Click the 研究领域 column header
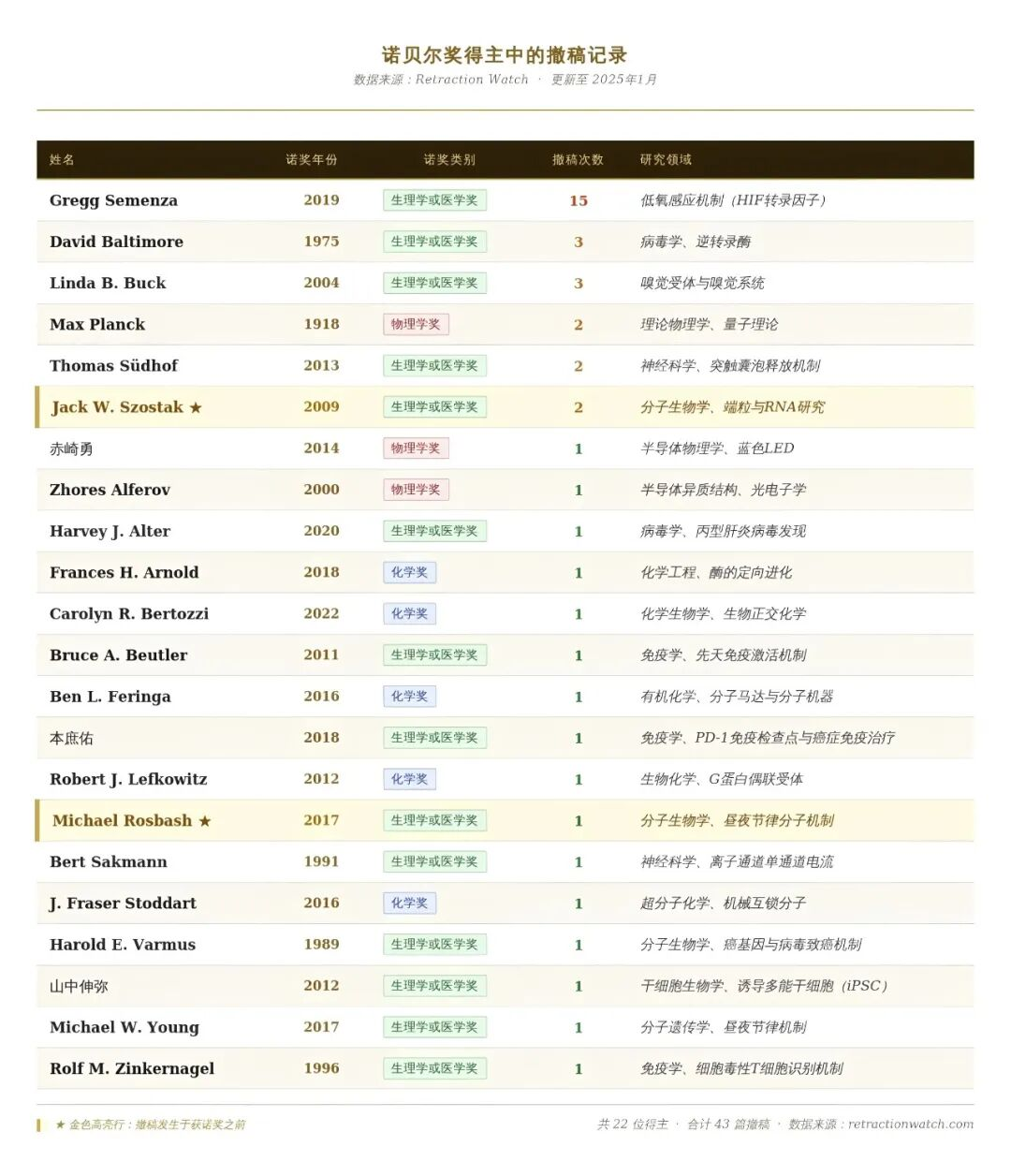 (666, 160)
